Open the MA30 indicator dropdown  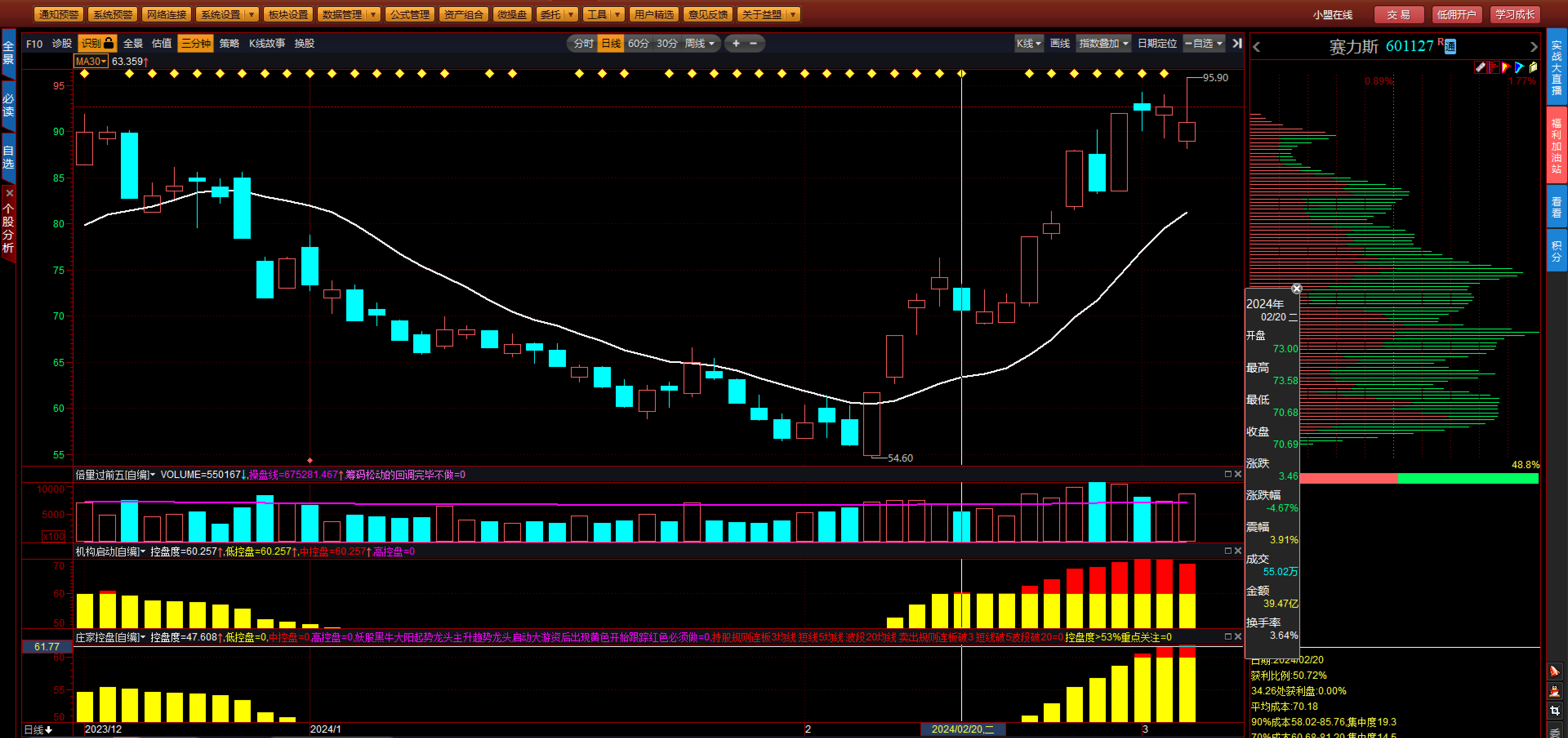pyautogui.click(x=91, y=62)
